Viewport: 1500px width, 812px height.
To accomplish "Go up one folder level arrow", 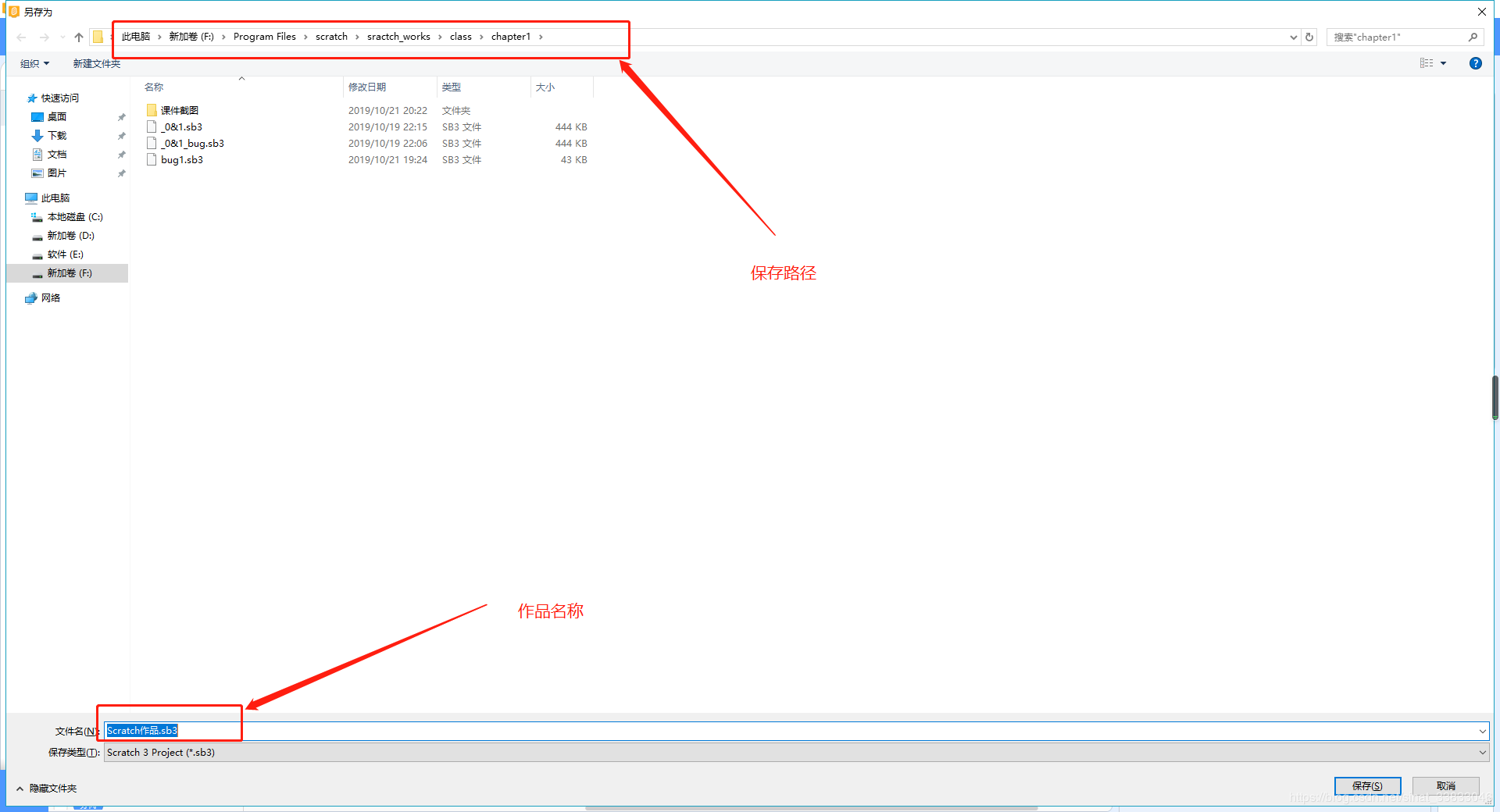I will 79,37.
